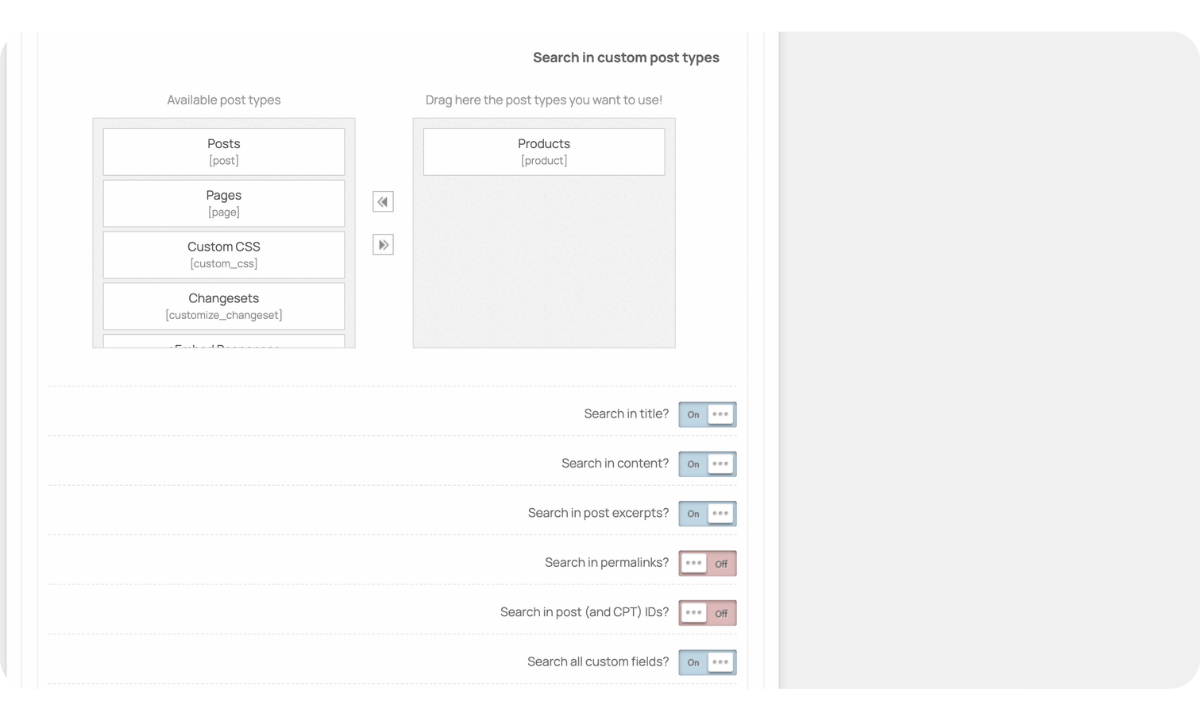Click the Available post types label

(x=224, y=100)
